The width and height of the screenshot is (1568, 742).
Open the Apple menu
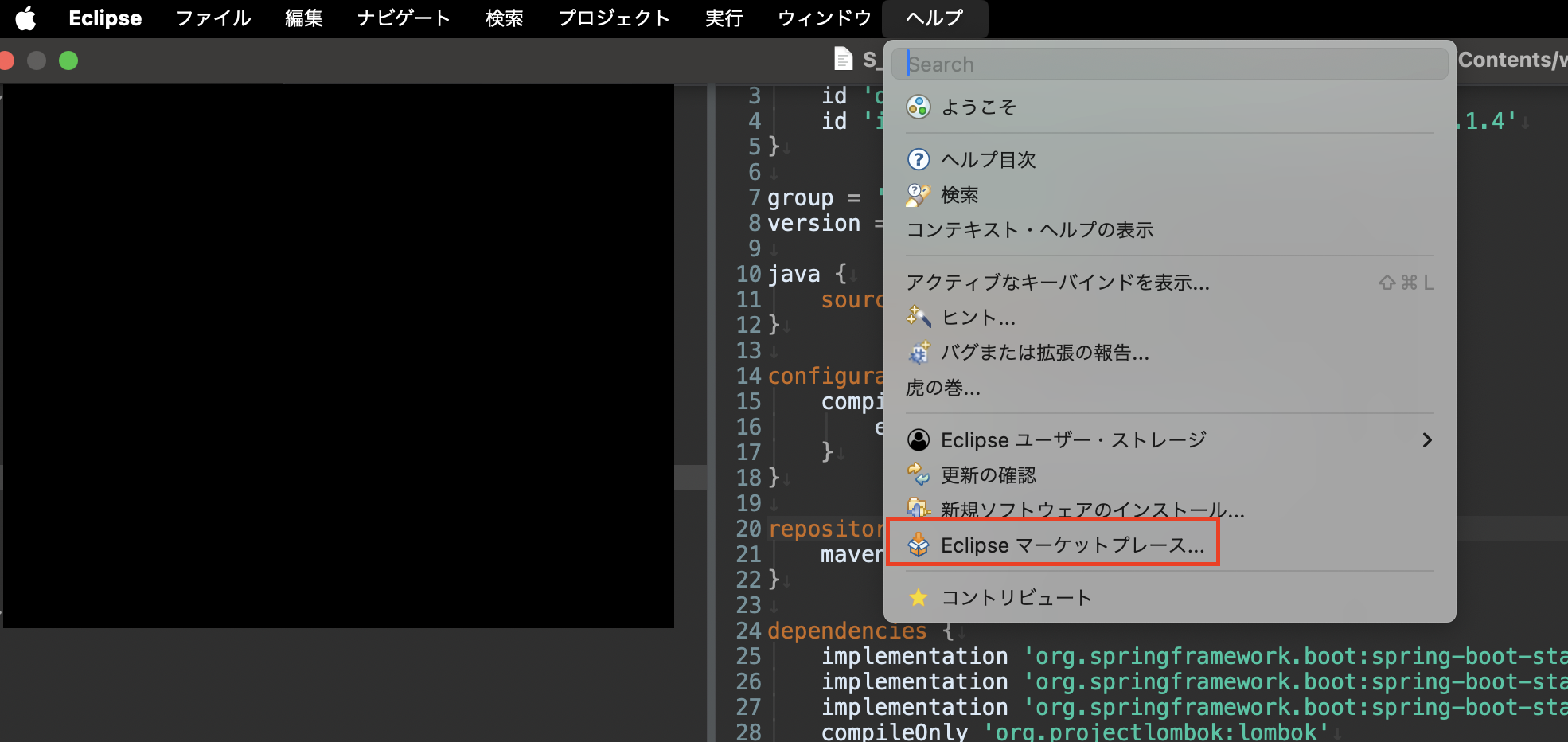(x=25, y=18)
